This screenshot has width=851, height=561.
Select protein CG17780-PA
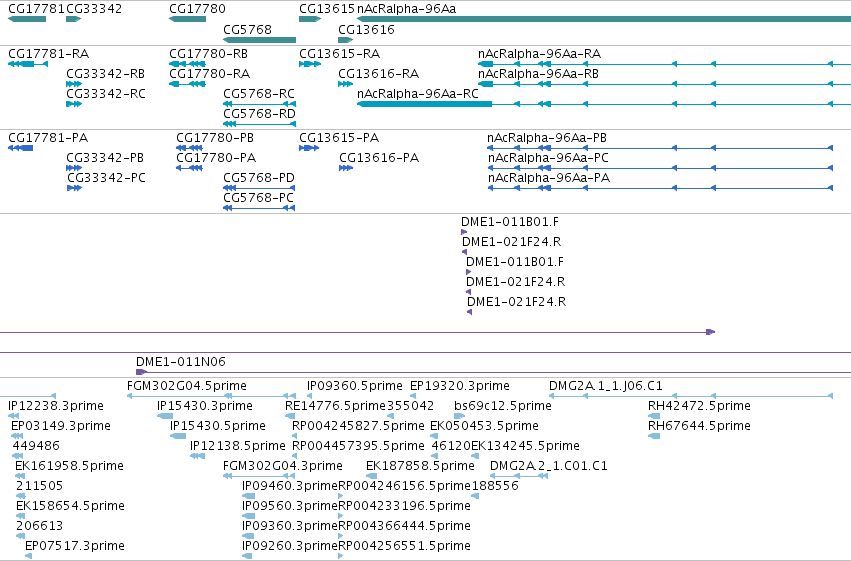[x=216, y=158]
